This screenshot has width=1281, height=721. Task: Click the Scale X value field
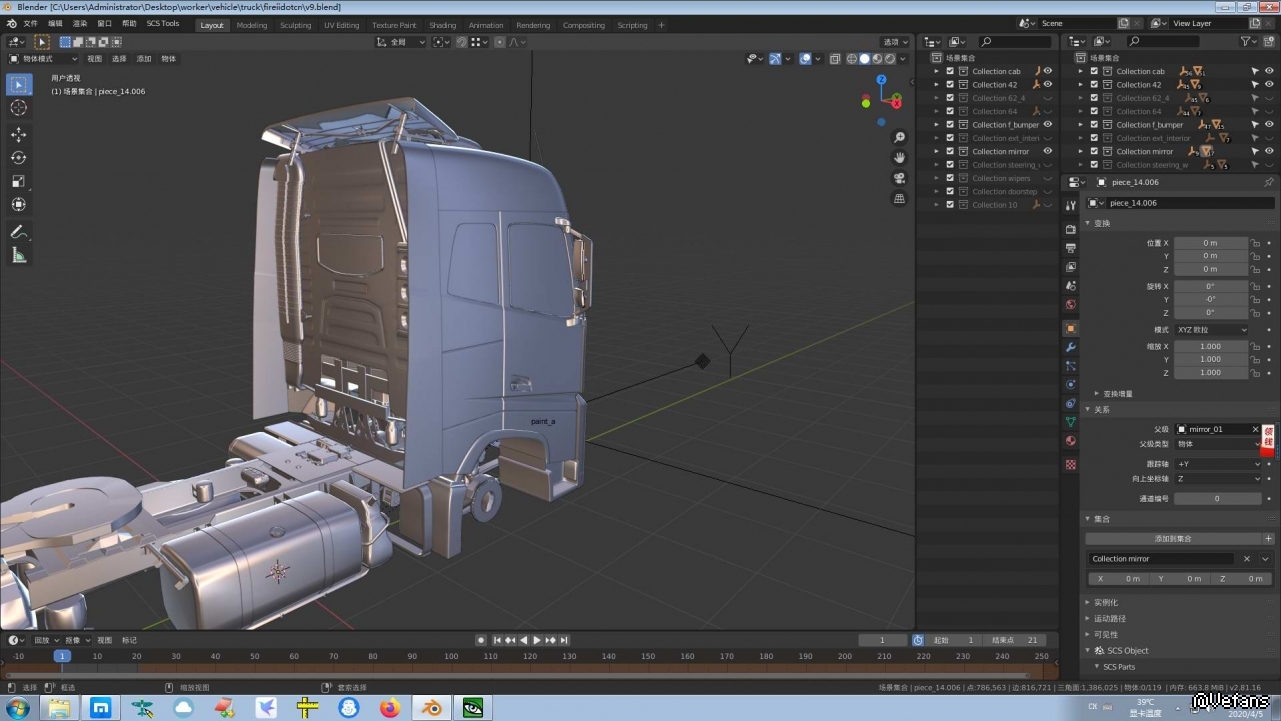click(x=1210, y=347)
